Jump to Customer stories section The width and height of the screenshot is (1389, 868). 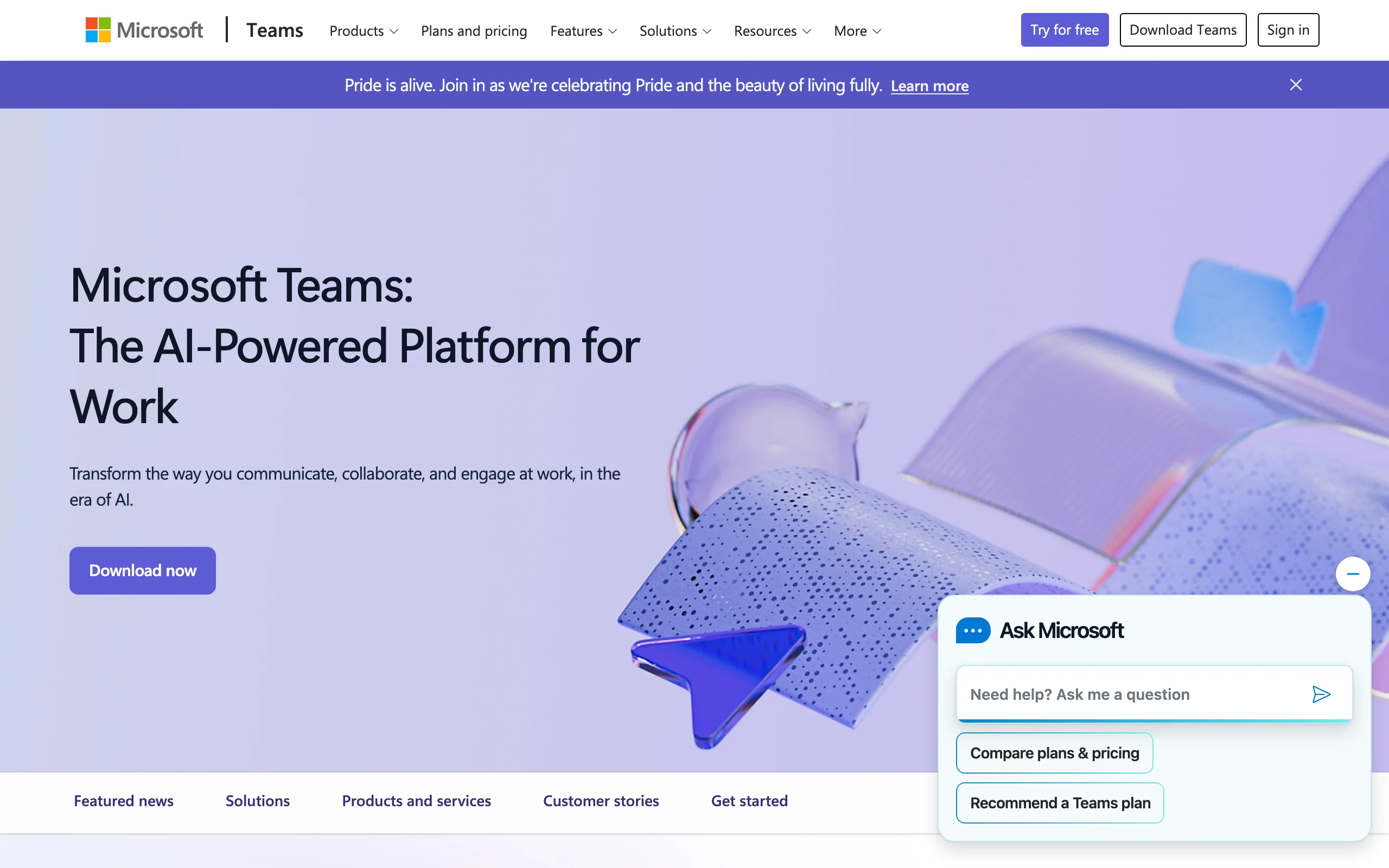coord(601,801)
